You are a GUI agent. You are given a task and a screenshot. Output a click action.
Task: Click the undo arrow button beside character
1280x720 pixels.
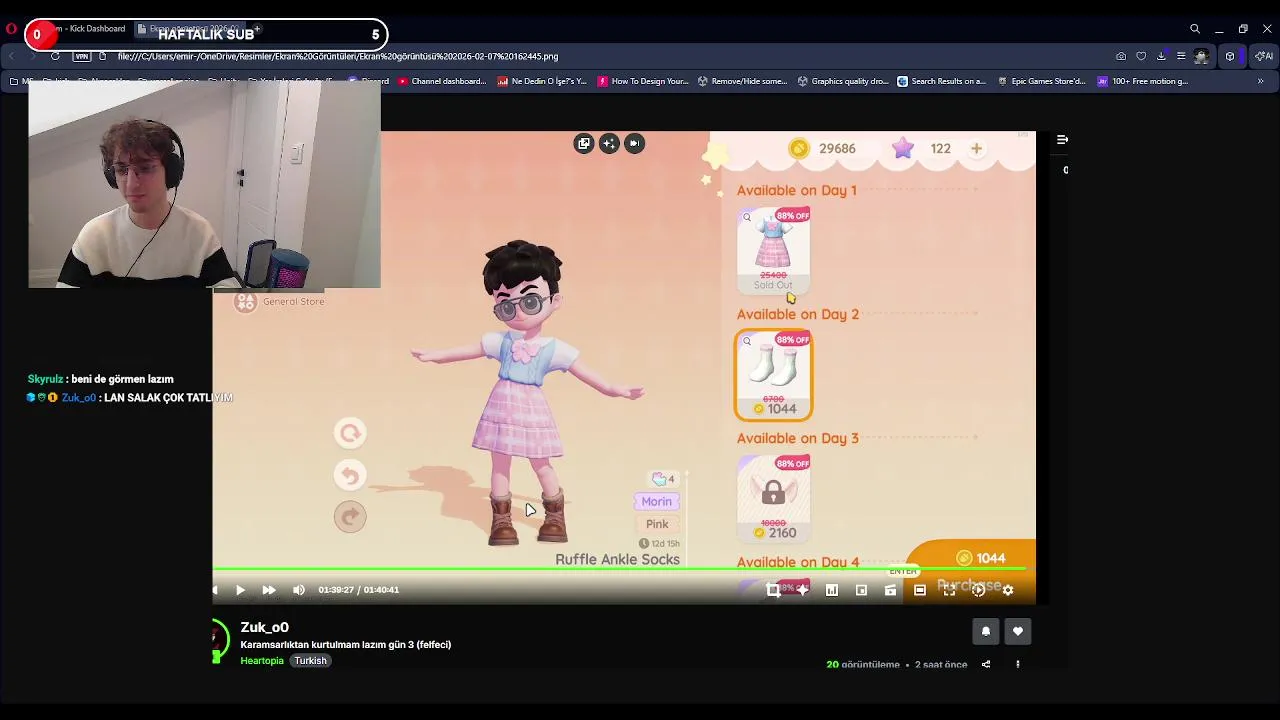[x=350, y=475]
